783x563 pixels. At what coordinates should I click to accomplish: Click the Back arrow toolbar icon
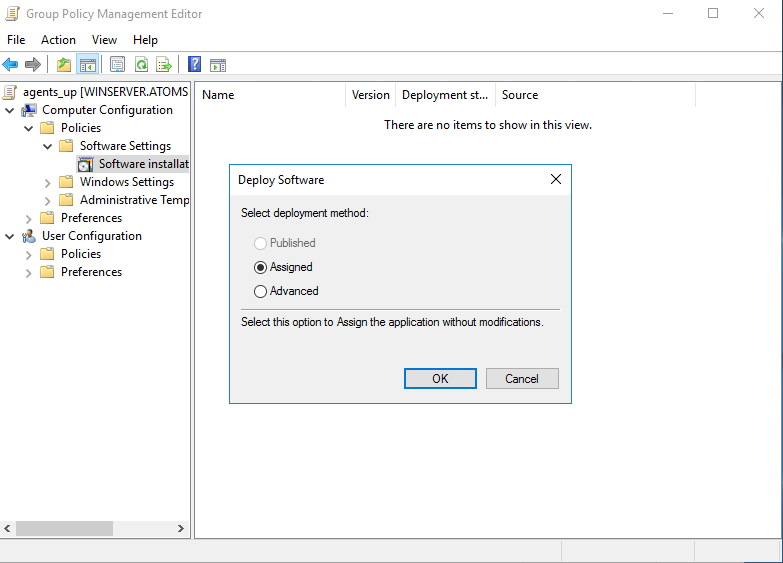(x=11, y=65)
